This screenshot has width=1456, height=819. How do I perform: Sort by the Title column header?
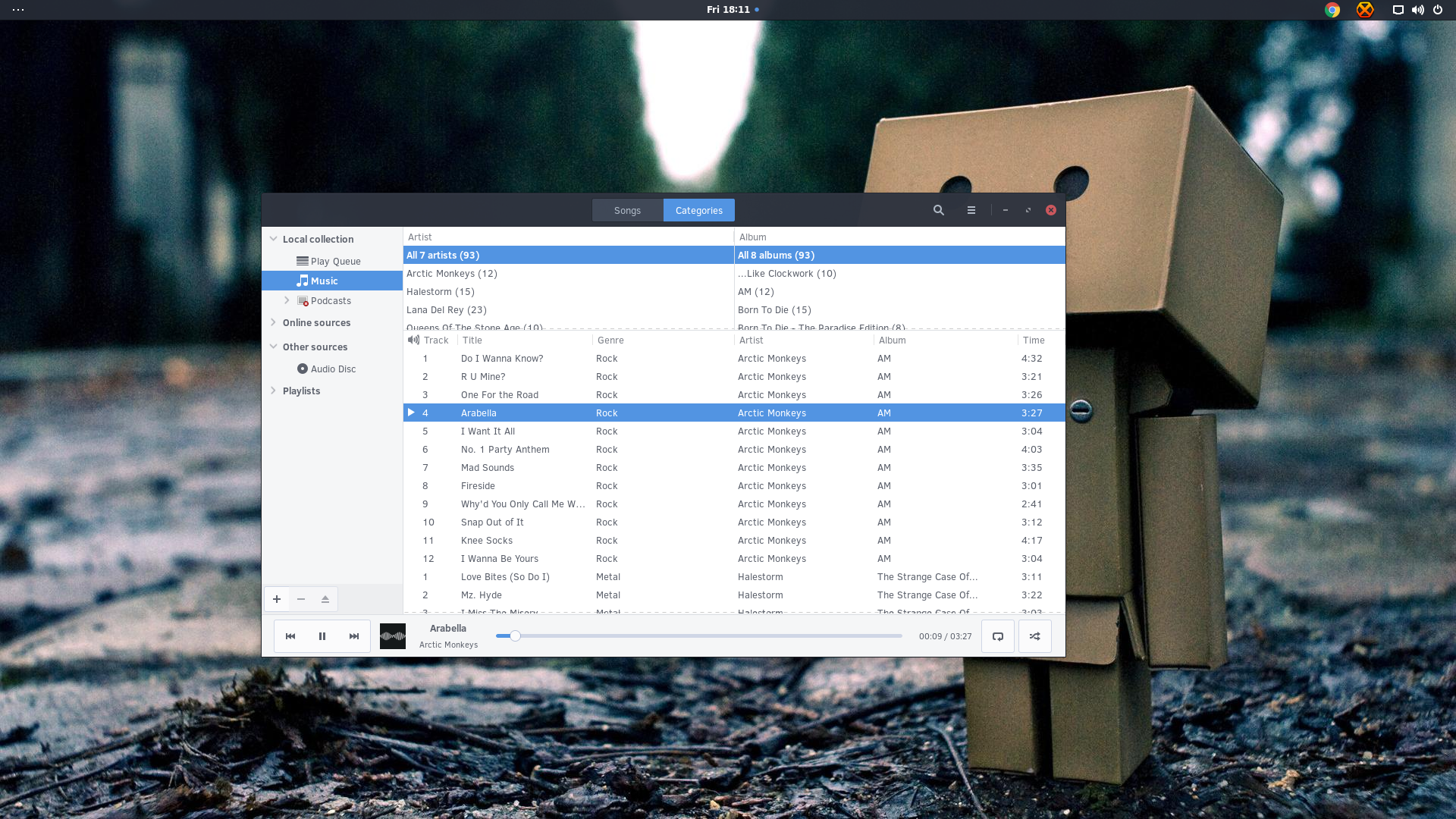pyautogui.click(x=525, y=340)
